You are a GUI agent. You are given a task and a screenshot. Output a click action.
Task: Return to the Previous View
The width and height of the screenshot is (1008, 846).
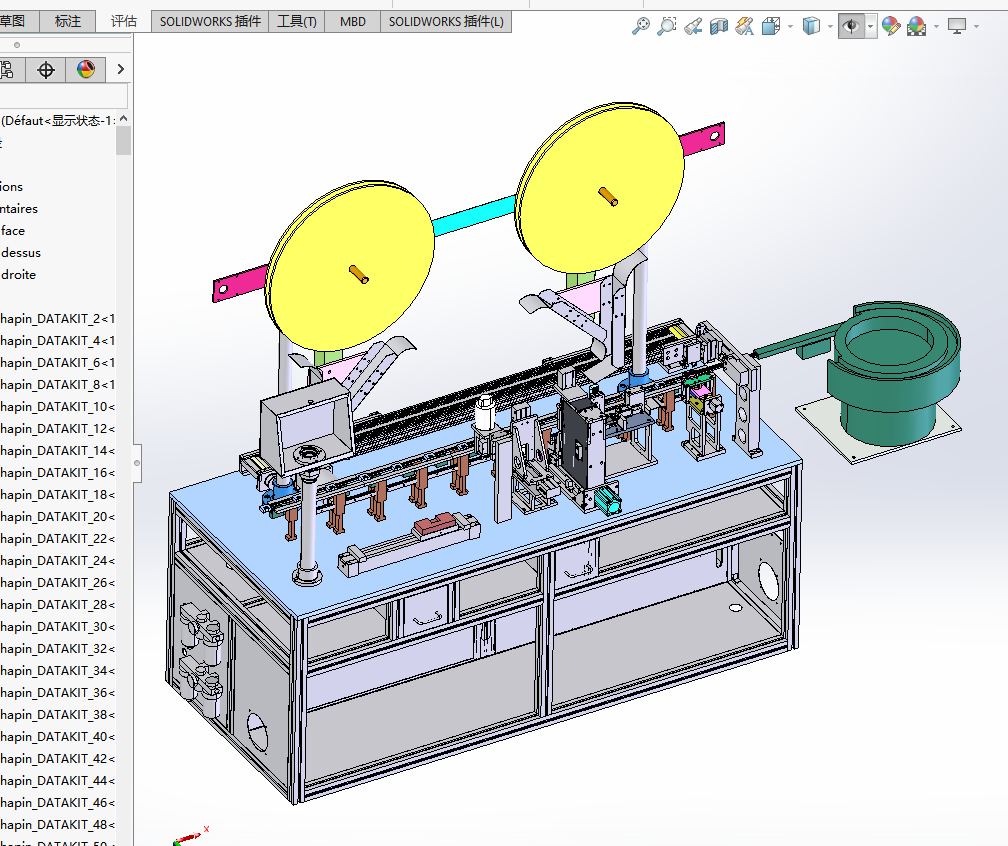pos(693,27)
